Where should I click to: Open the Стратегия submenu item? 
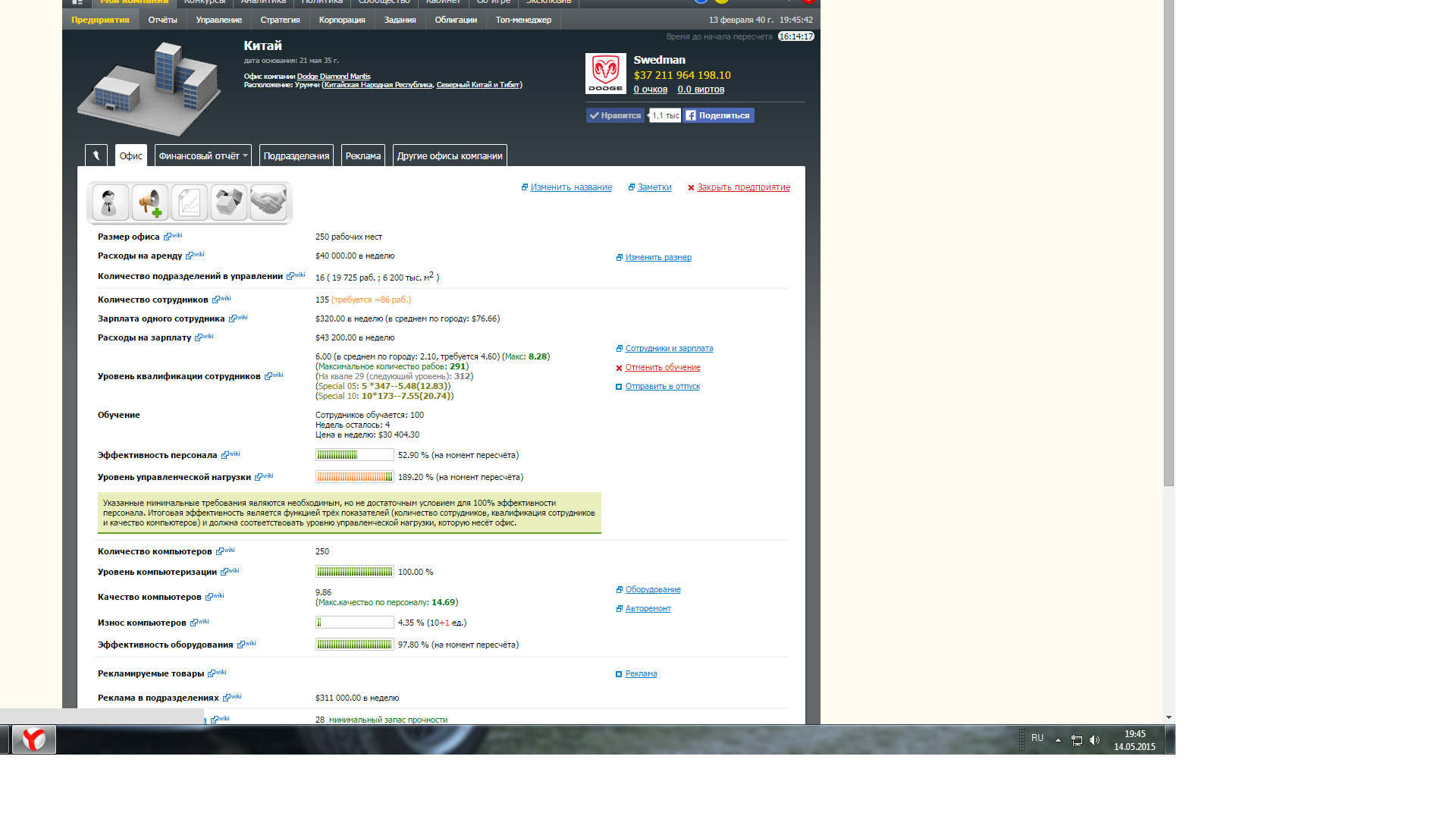(x=280, y=20)
